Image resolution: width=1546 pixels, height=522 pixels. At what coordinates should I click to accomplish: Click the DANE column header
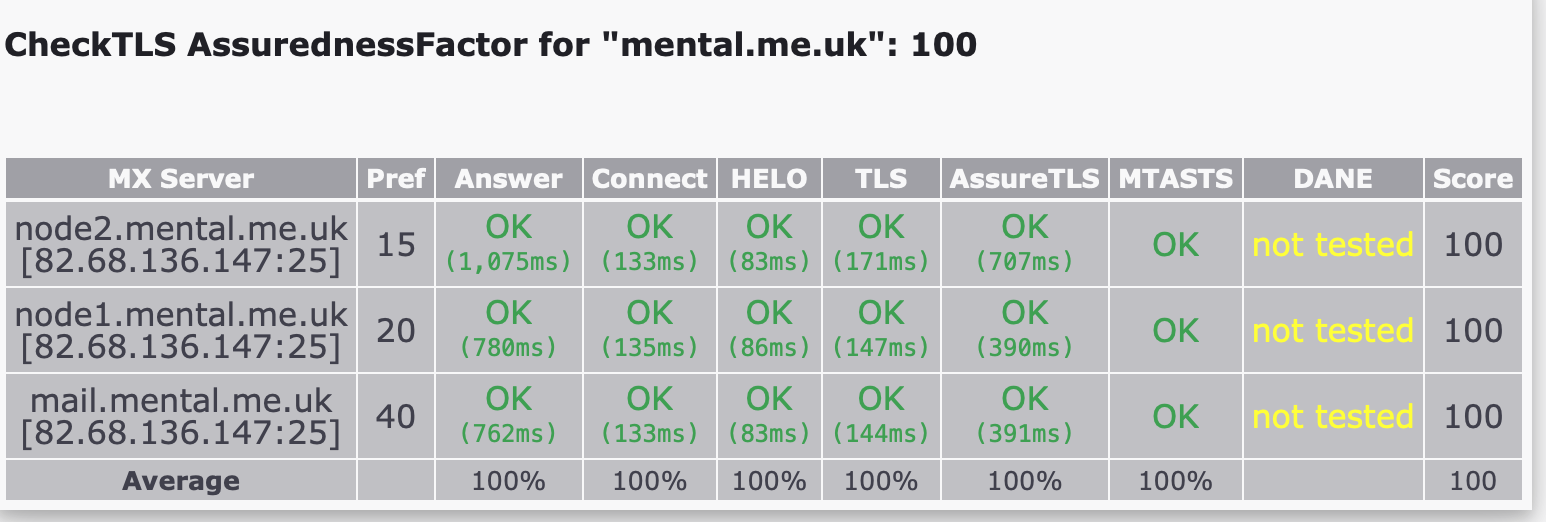coord(1332,179)
